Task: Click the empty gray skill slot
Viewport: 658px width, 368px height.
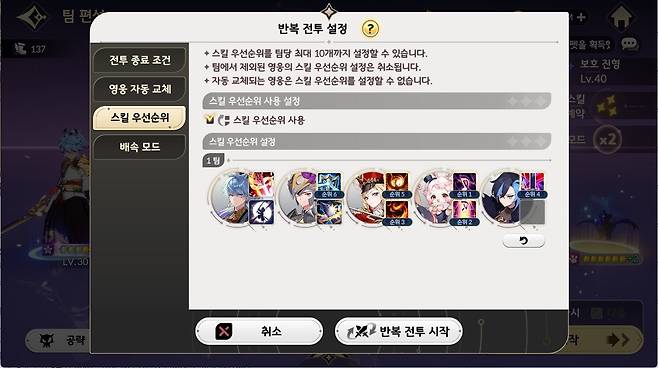Action: pyautogui.click(x=532, y=212)
